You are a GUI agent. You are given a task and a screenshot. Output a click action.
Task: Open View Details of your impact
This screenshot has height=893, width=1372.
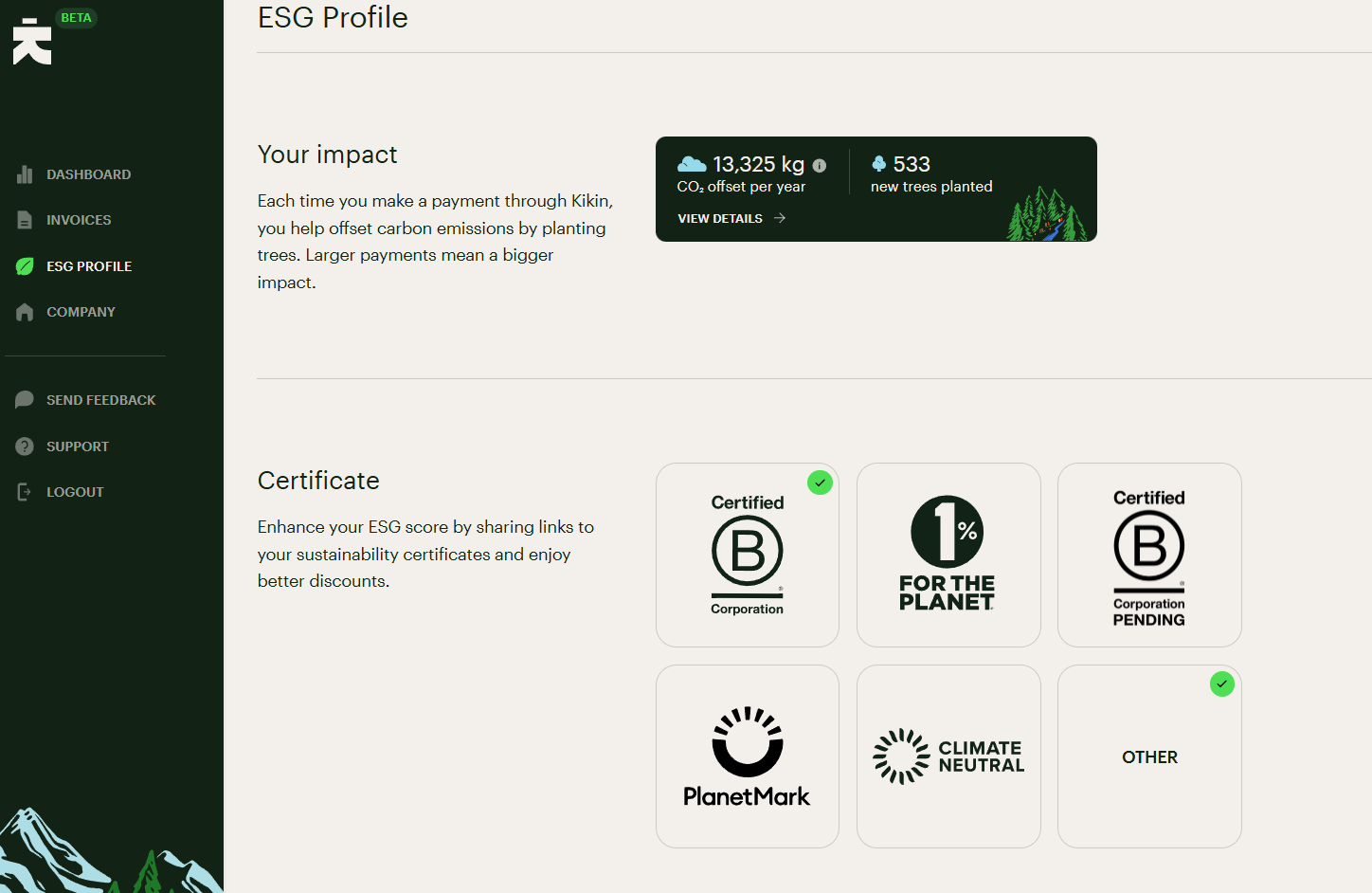(x=731, y=218)
